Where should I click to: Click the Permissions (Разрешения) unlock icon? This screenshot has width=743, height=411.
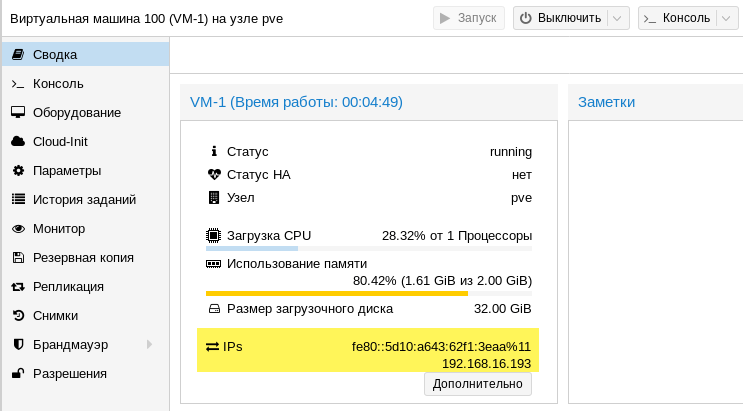click(17, 373)
